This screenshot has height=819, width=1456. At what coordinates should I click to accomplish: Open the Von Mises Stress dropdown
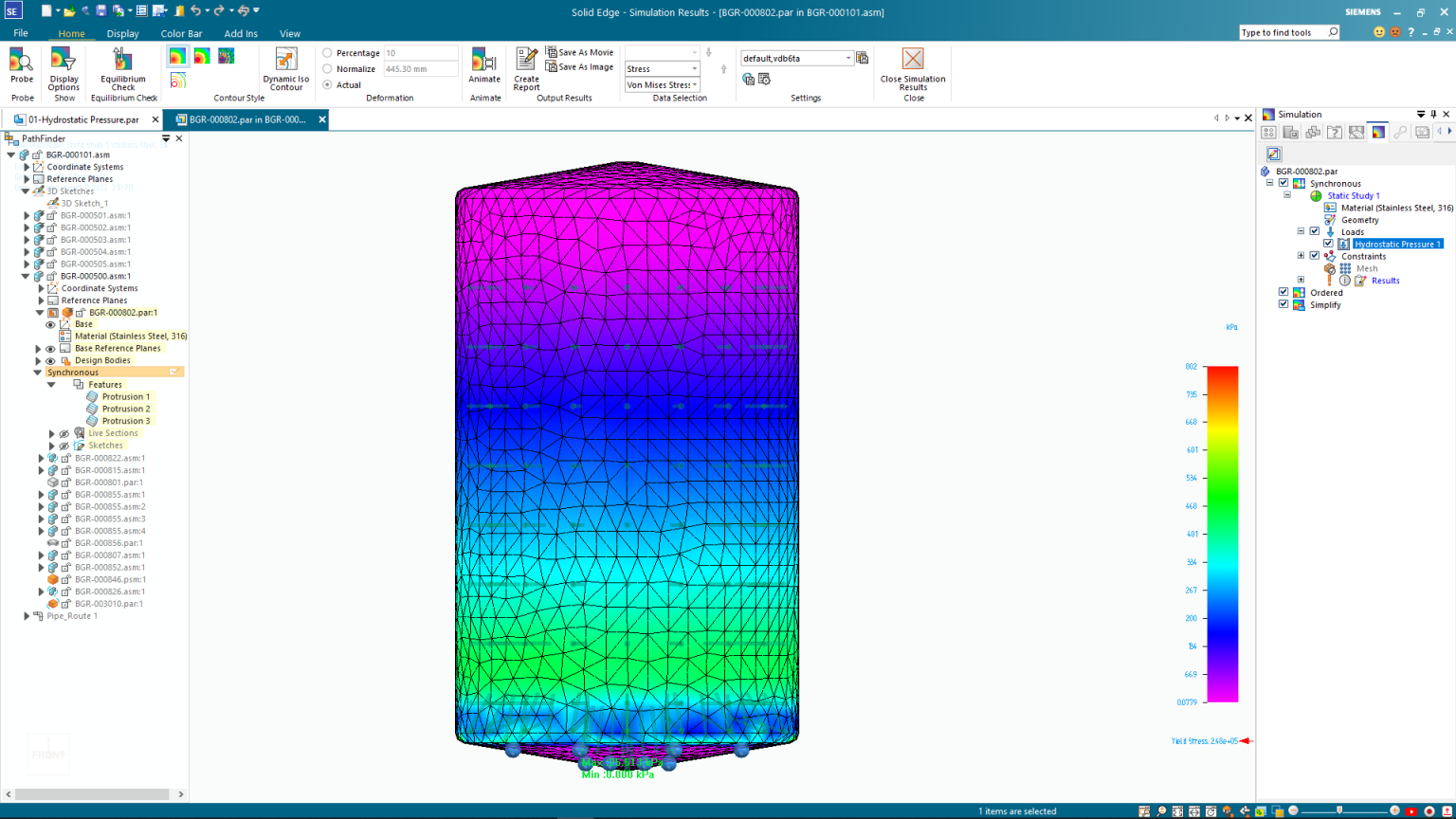[x=693, y=84]
